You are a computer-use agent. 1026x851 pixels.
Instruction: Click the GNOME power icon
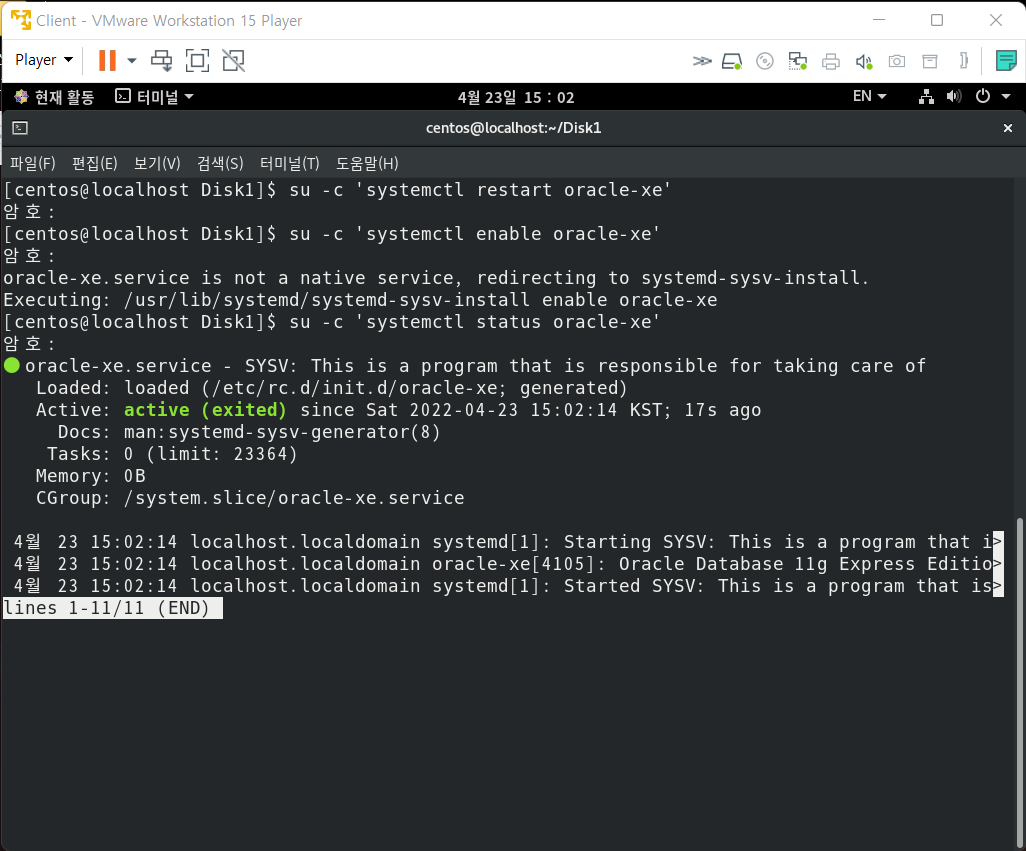coord(983,96)
